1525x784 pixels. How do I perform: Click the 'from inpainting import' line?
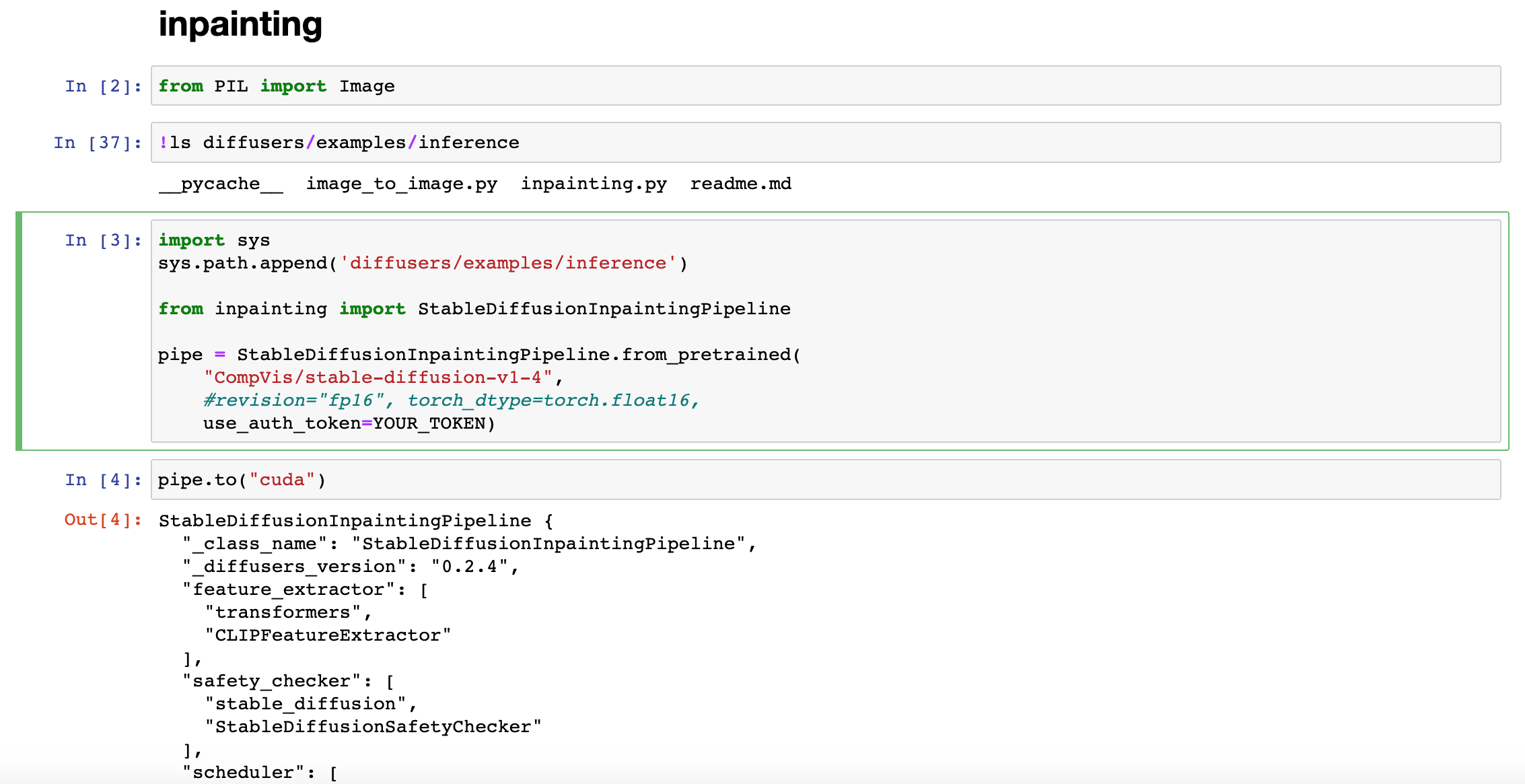pyautogui.click(x=474, y=309)
